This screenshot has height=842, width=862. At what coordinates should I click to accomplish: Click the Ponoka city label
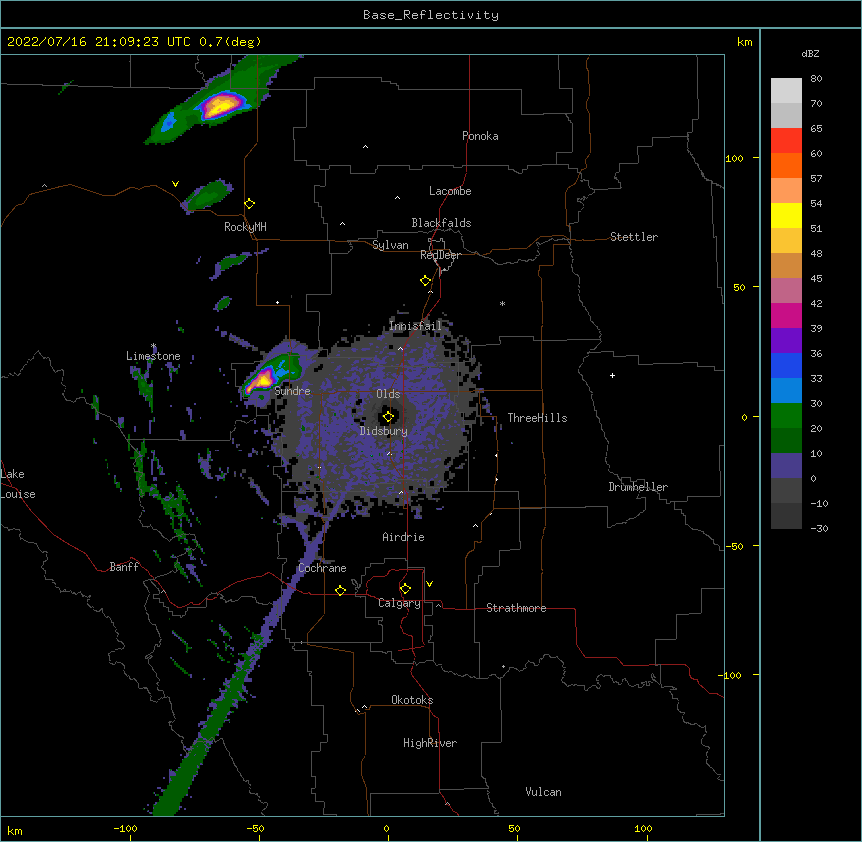click(480, 136)
